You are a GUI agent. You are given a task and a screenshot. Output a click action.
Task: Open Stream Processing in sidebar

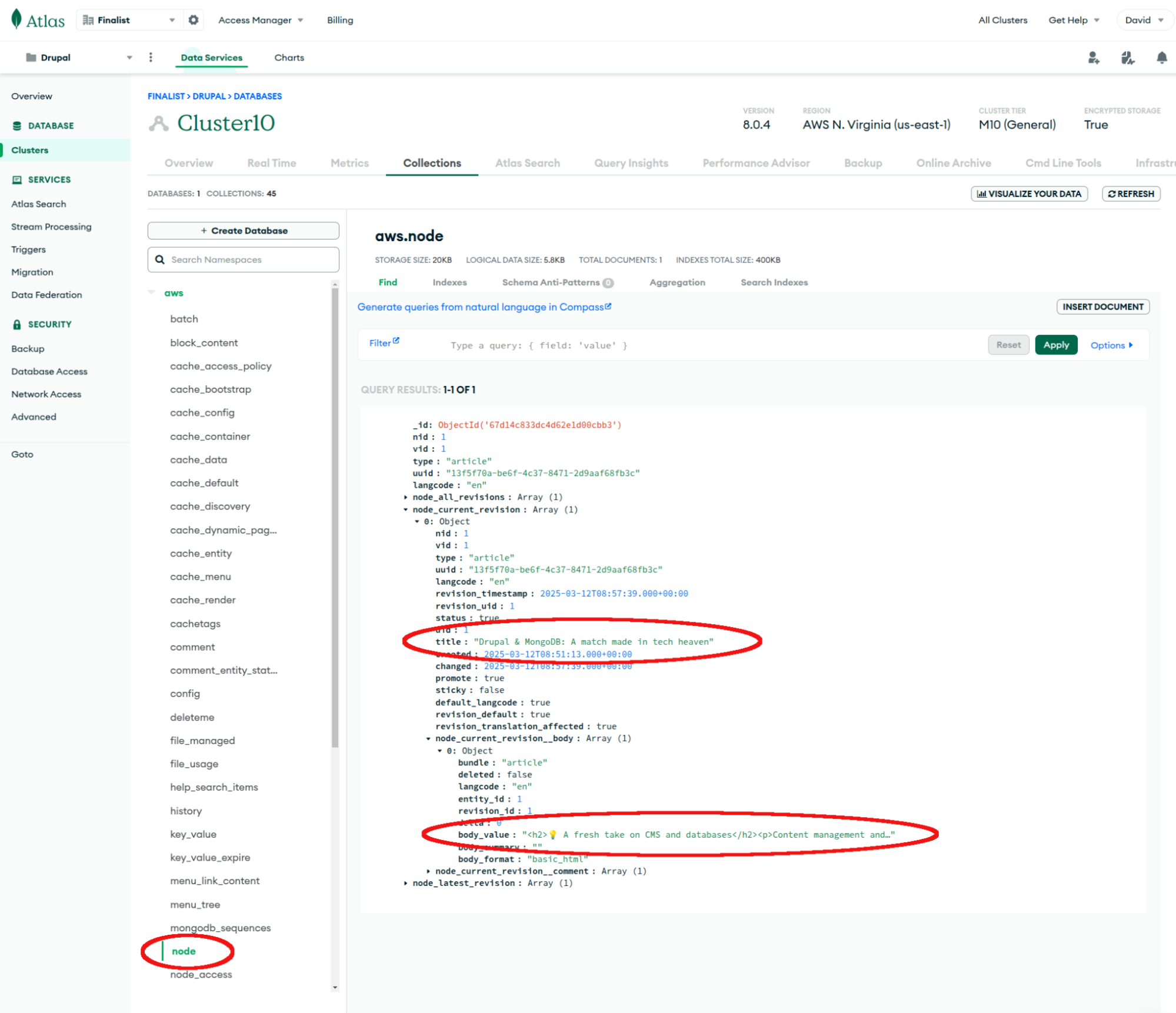pos(51,226)
